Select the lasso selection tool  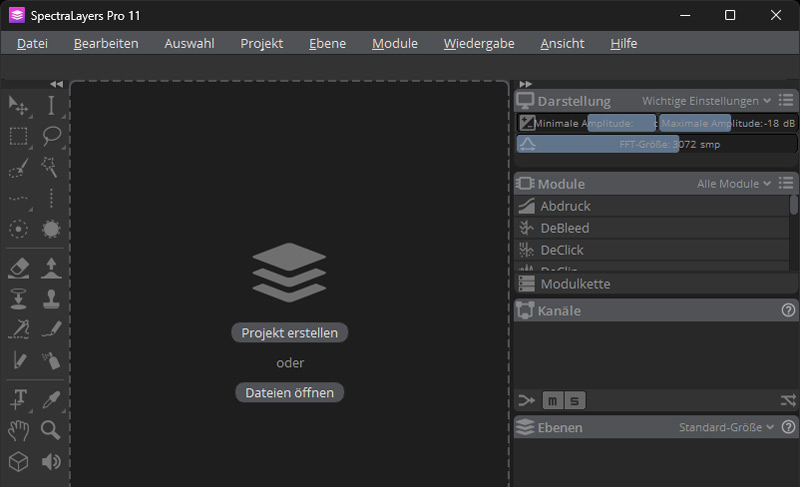point(51,136)
